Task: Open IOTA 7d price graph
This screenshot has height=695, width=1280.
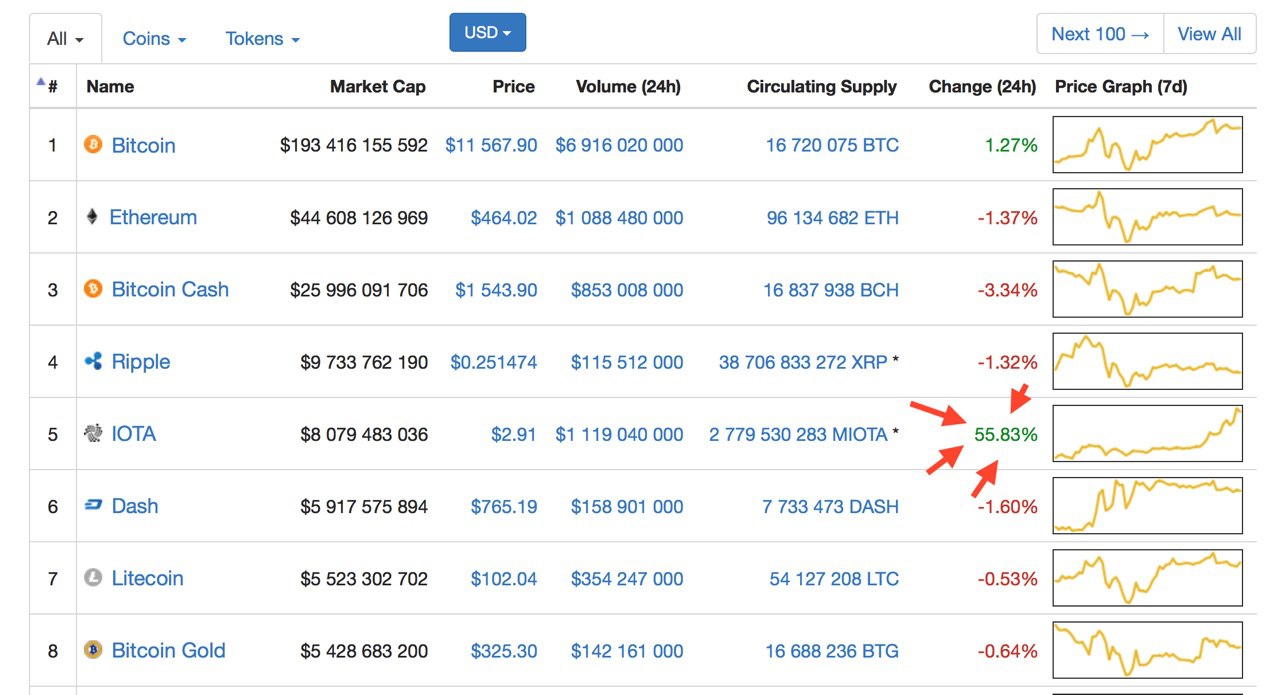Action: click(1147, 433)
